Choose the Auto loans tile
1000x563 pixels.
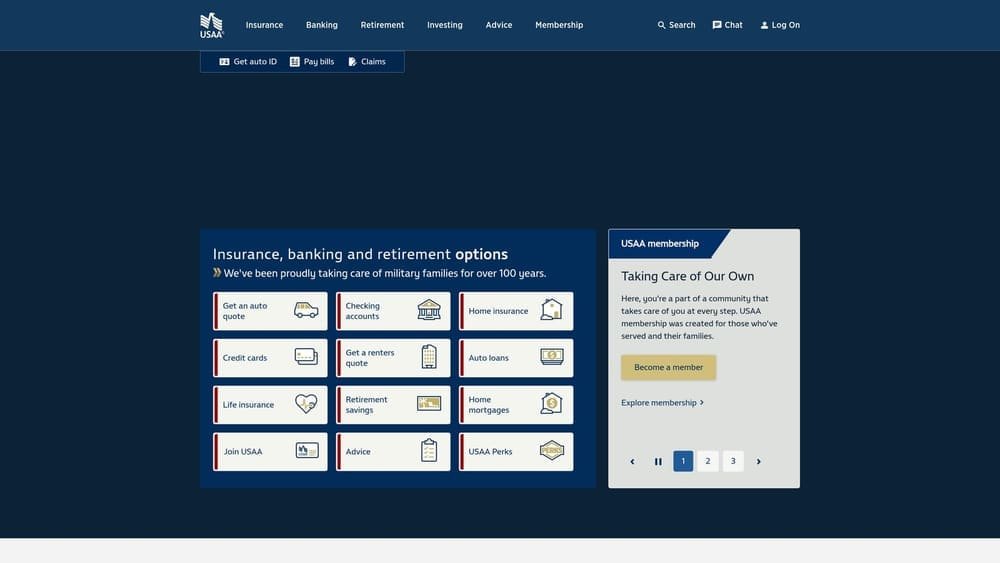pos(516,358)
